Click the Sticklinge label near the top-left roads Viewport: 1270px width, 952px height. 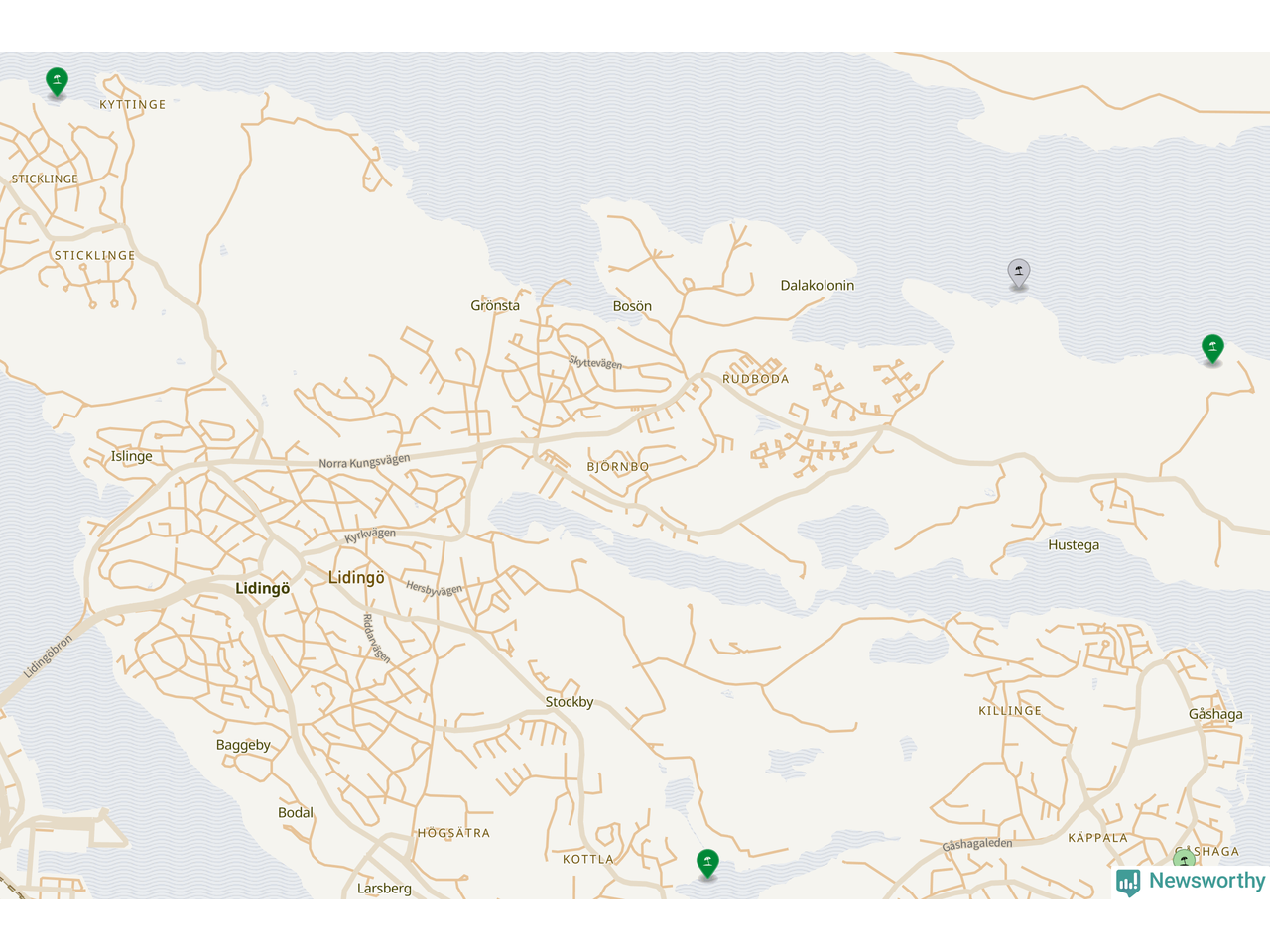45,178
